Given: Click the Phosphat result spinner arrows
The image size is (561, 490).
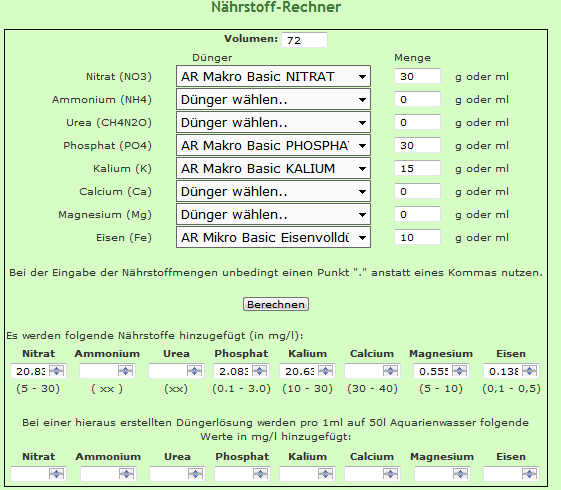Looking at the screenshot, I should point(259,371).
